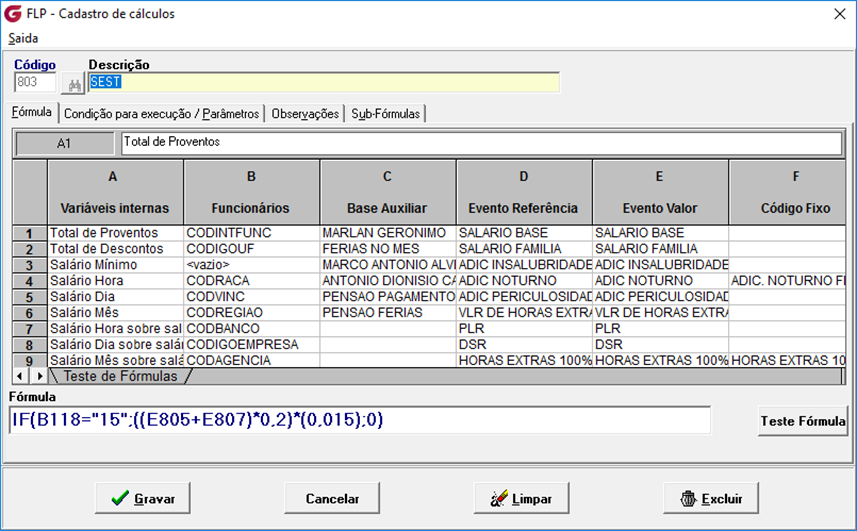Click the <vazio> cell
Viewport: 857px width, 531px height.
pyautogui.click(x=251, y=264)
